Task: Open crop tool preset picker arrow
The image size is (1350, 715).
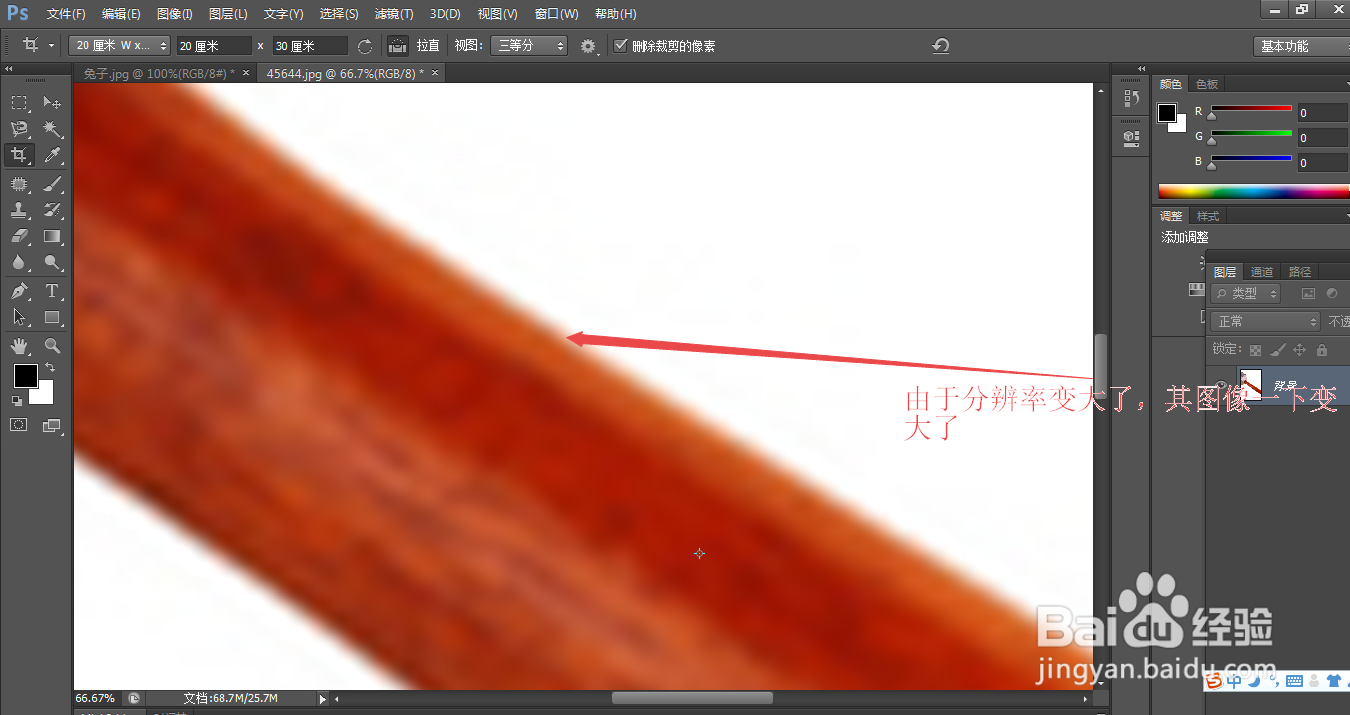Action: pos(51,46)
